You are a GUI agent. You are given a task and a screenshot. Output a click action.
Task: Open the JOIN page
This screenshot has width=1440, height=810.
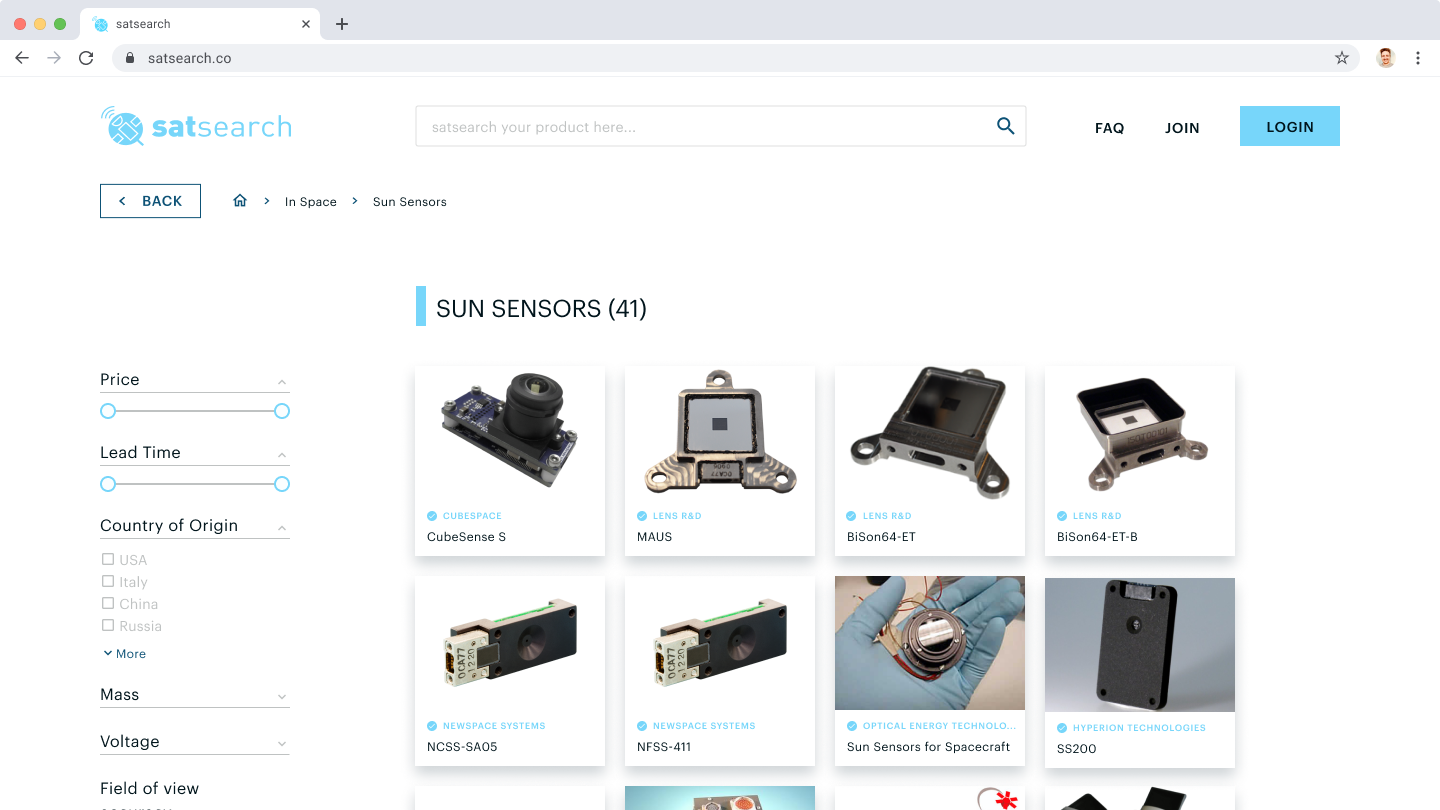(1182, 128)
